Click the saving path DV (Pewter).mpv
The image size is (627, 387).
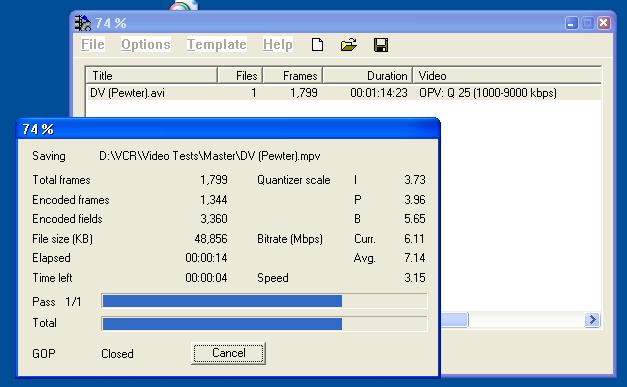click(210, 156)
